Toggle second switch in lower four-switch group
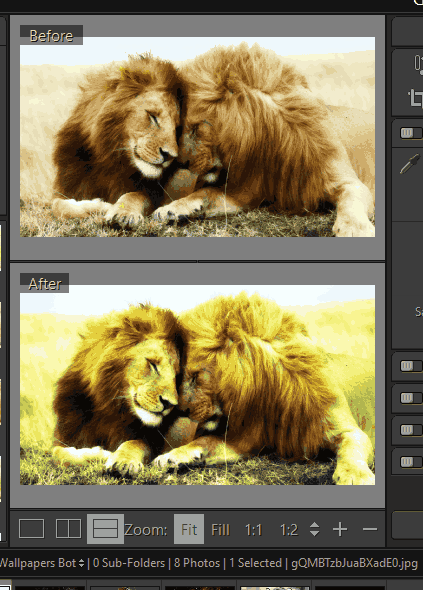The width and height of the screenshot is (423, 590). [411, 398]
